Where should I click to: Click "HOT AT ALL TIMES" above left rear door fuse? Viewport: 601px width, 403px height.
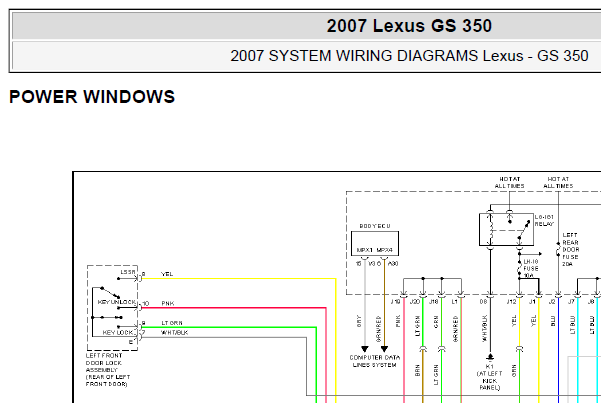[558, 183]
